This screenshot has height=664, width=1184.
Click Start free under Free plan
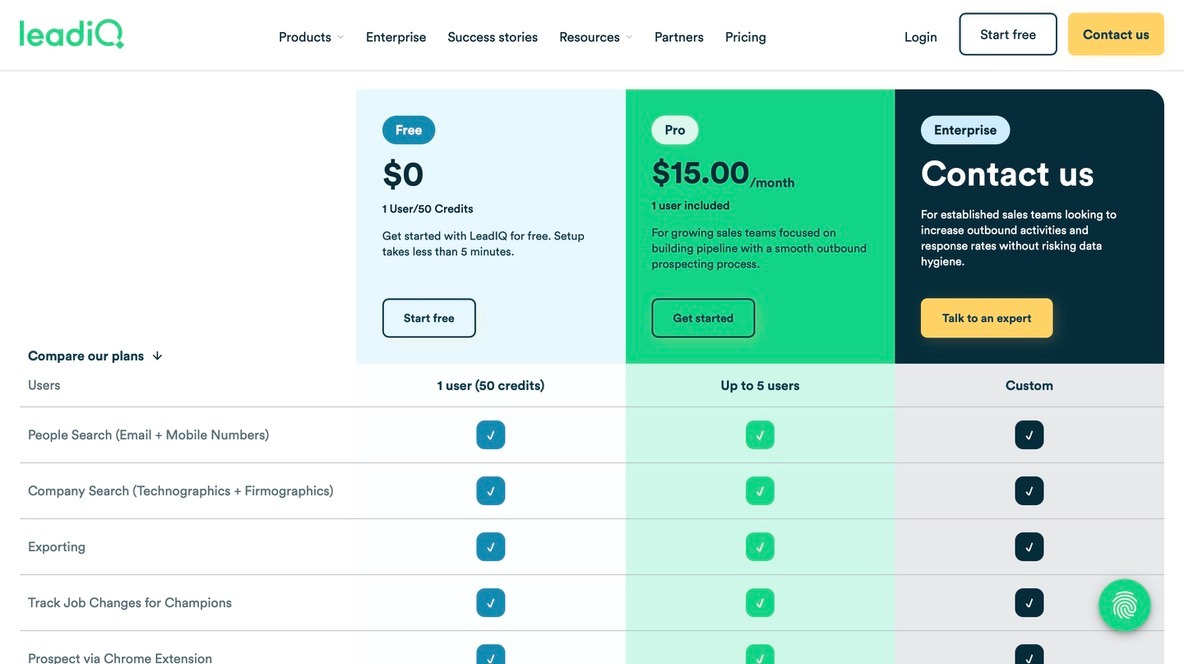[x=429, y=318]
